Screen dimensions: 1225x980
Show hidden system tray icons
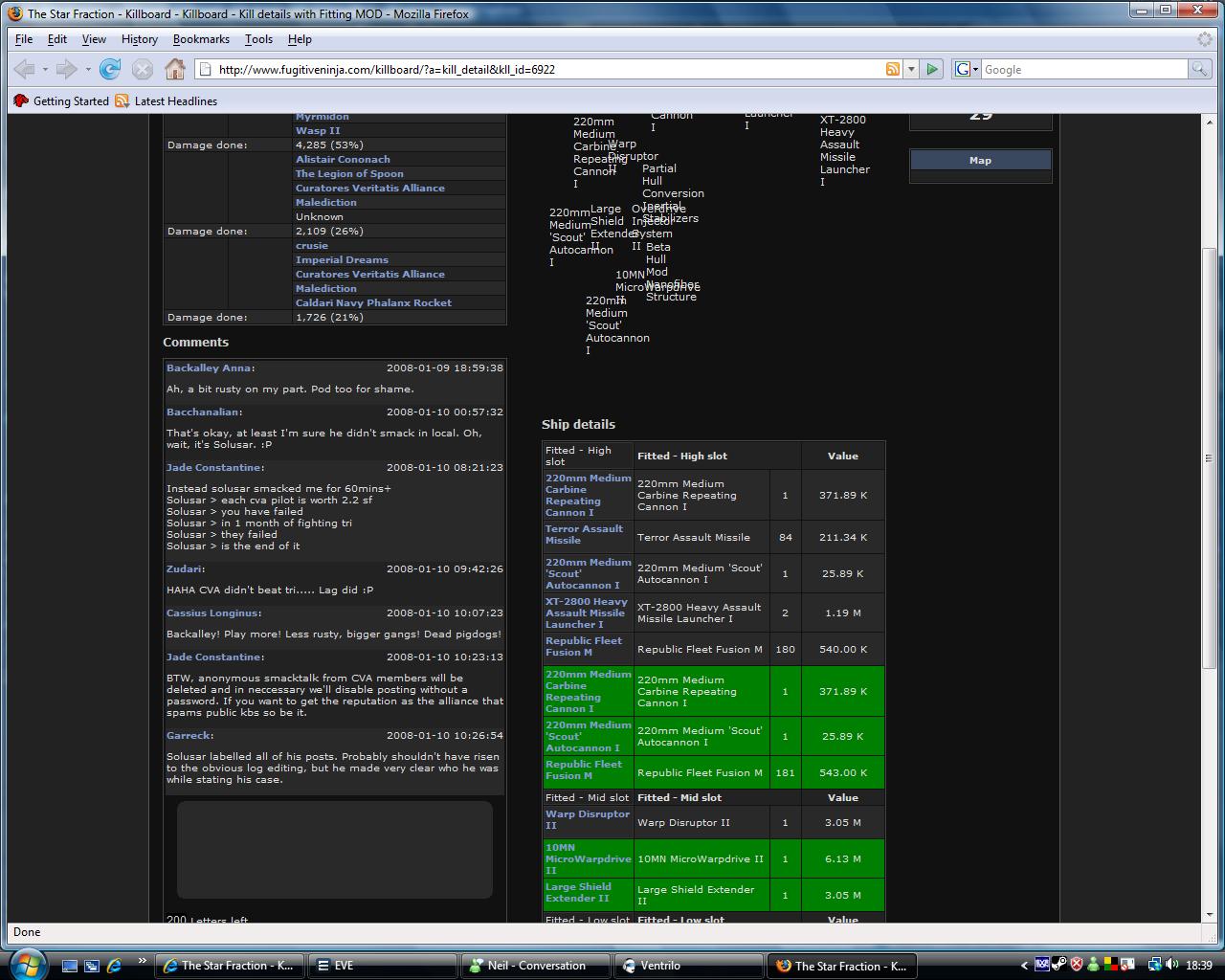click(x=1024, y=966)
